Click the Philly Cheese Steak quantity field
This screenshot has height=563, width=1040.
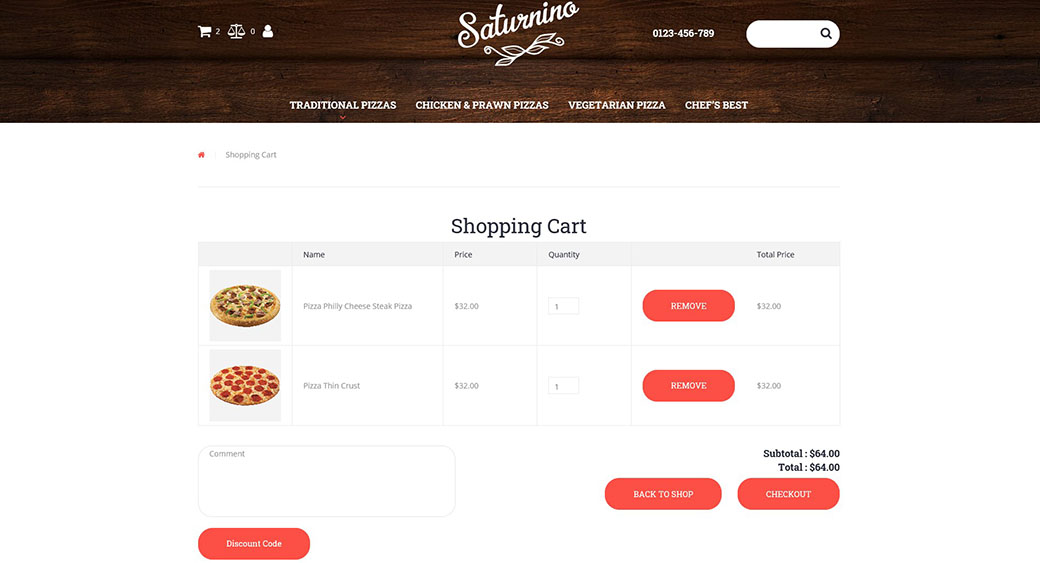click(563, 306)
